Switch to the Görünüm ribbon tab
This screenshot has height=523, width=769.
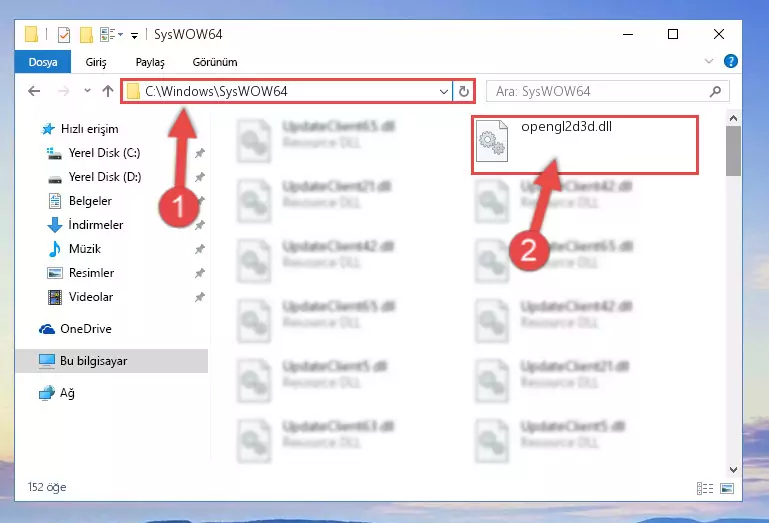[215, 62]
